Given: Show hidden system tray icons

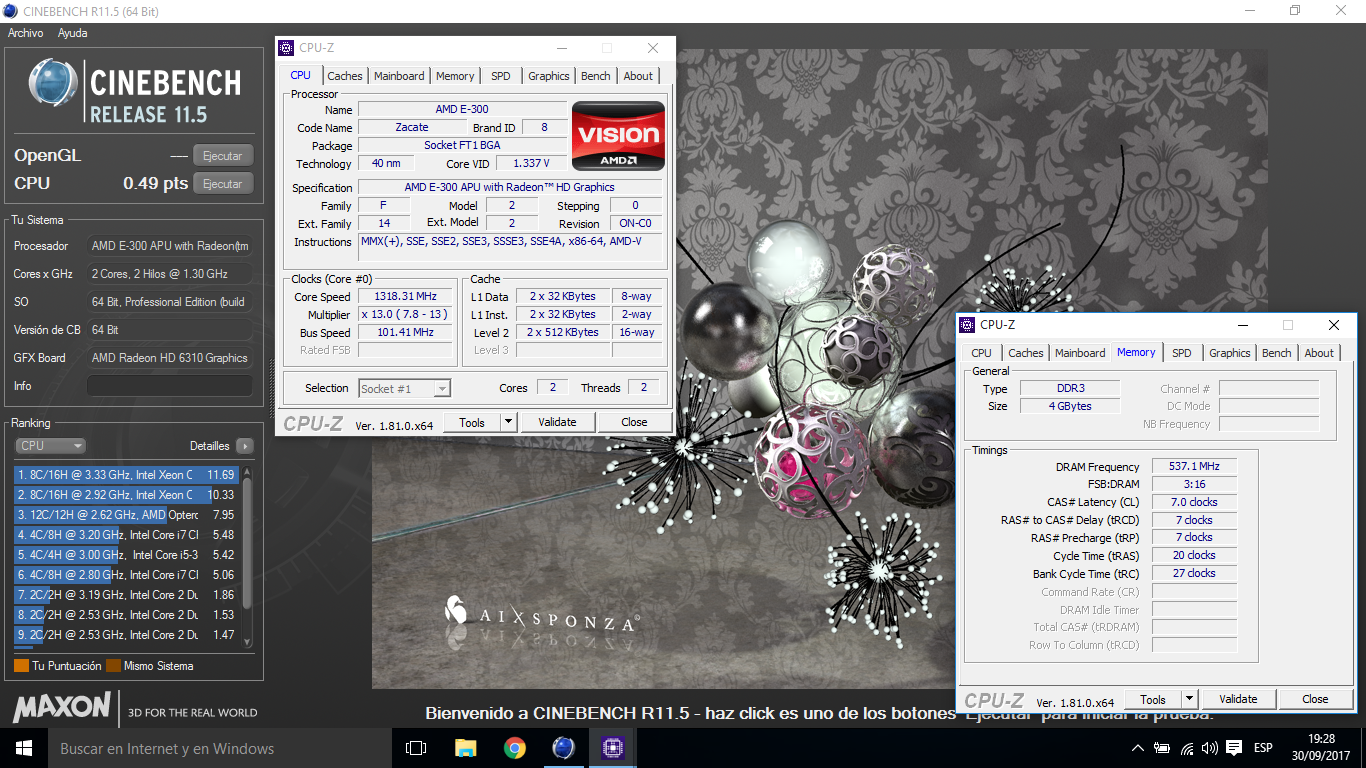Looking at the screenshot, I should click(1138, 748).
